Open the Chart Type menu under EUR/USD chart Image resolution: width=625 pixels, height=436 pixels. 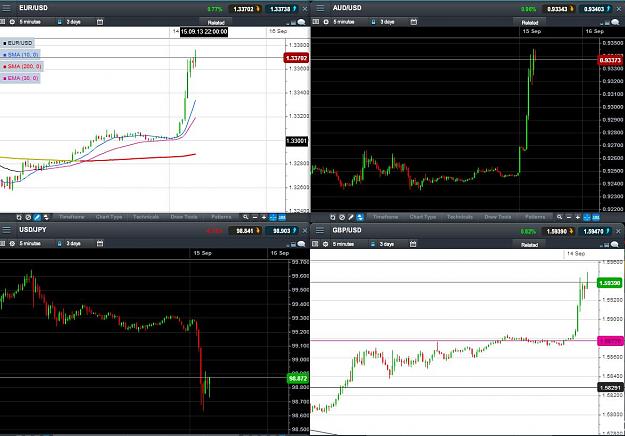click(109, 217)
